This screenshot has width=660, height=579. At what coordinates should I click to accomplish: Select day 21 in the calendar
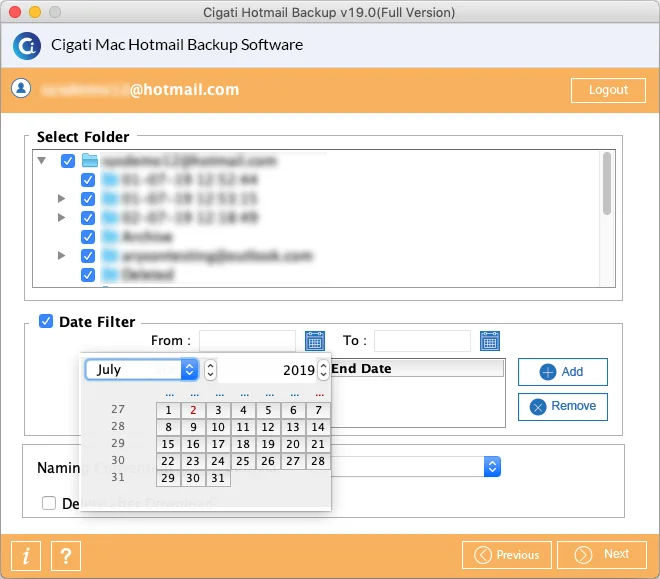click(318, 444)
